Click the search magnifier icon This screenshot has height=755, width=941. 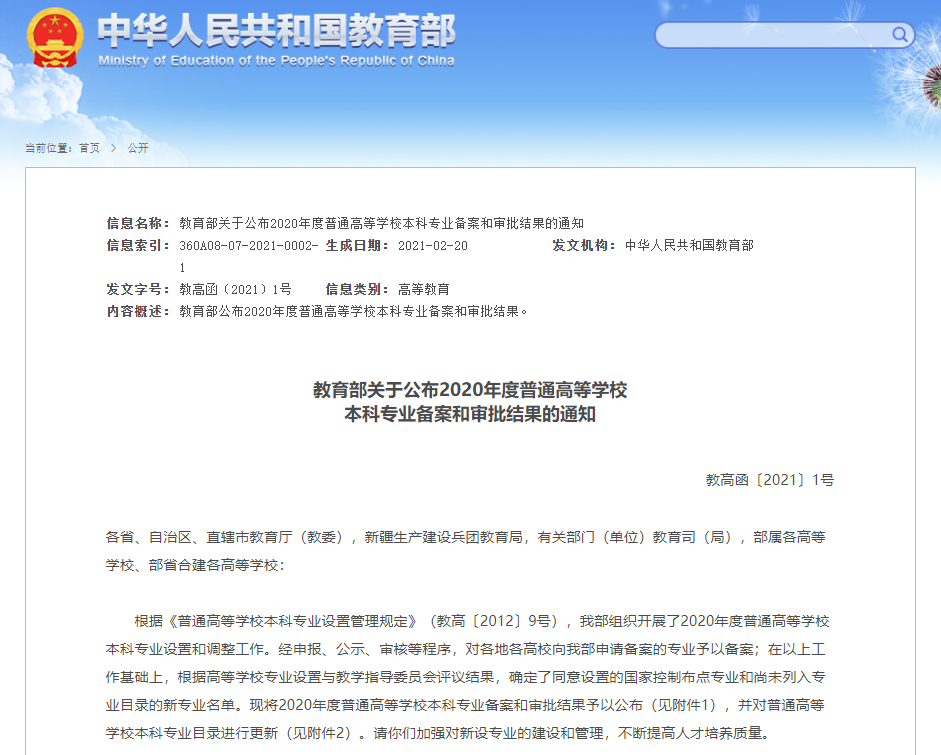coord(898,33)
